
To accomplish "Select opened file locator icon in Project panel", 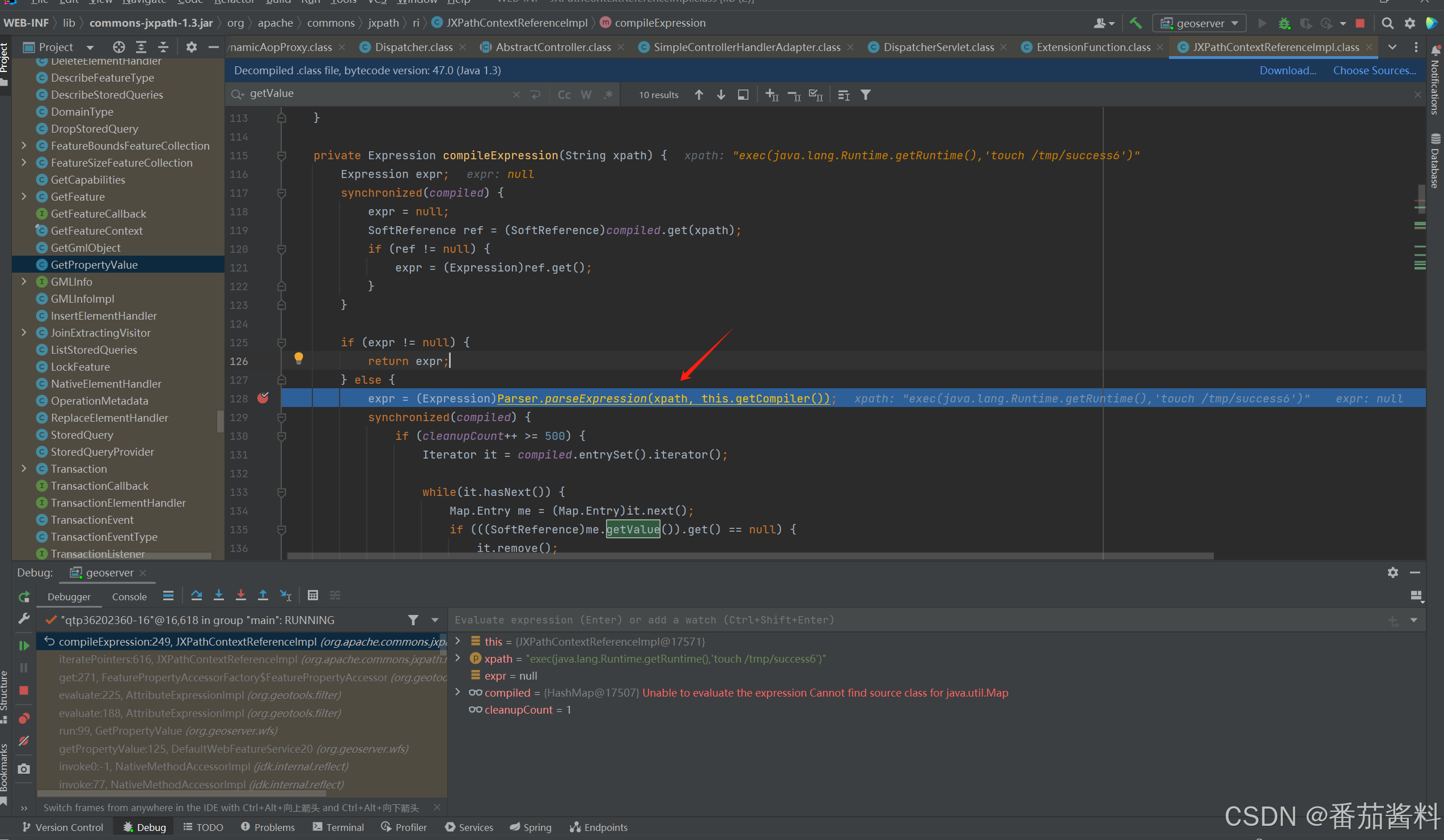I will point(118,47).
